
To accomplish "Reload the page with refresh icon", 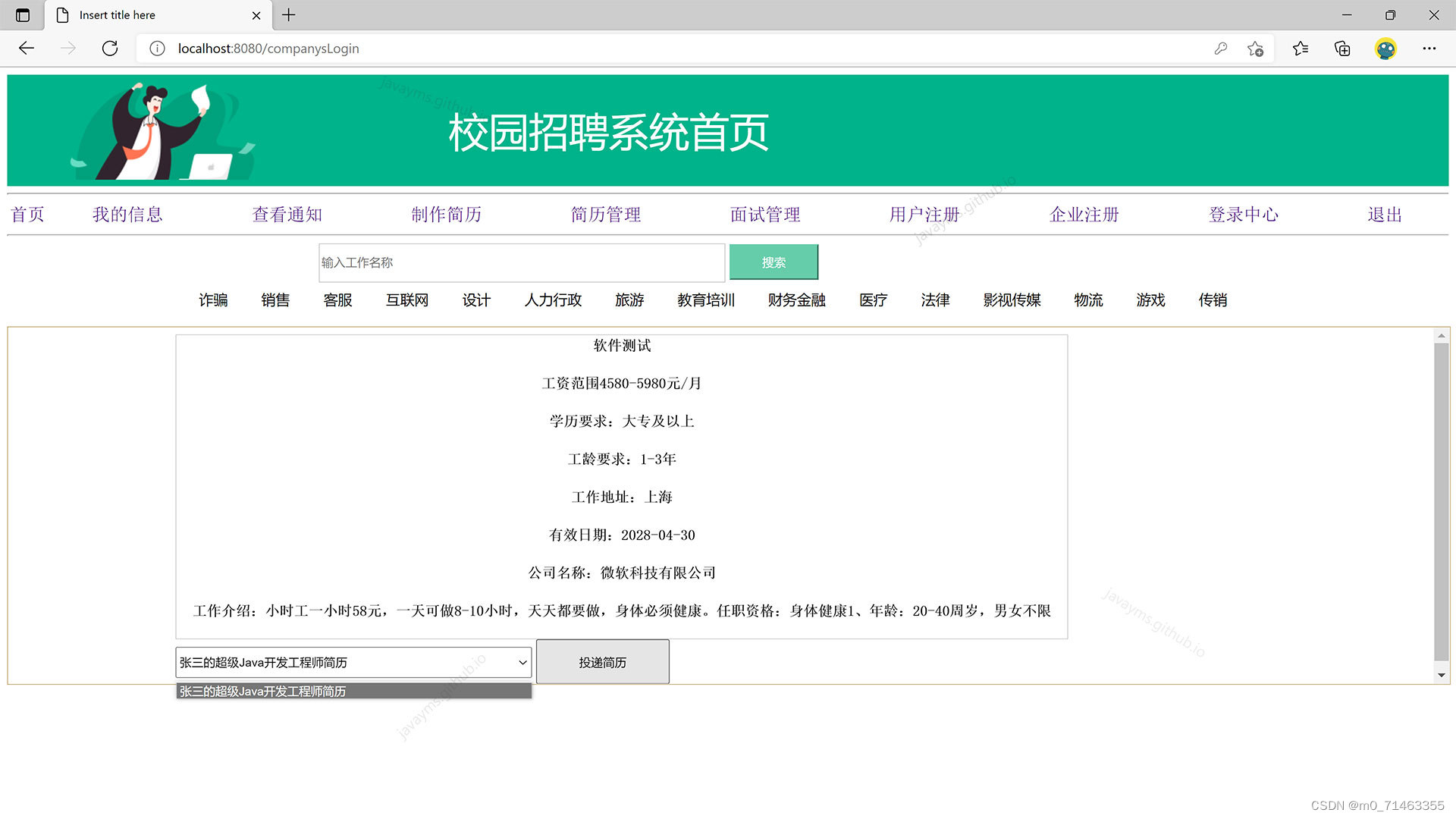I will [110, 49].
